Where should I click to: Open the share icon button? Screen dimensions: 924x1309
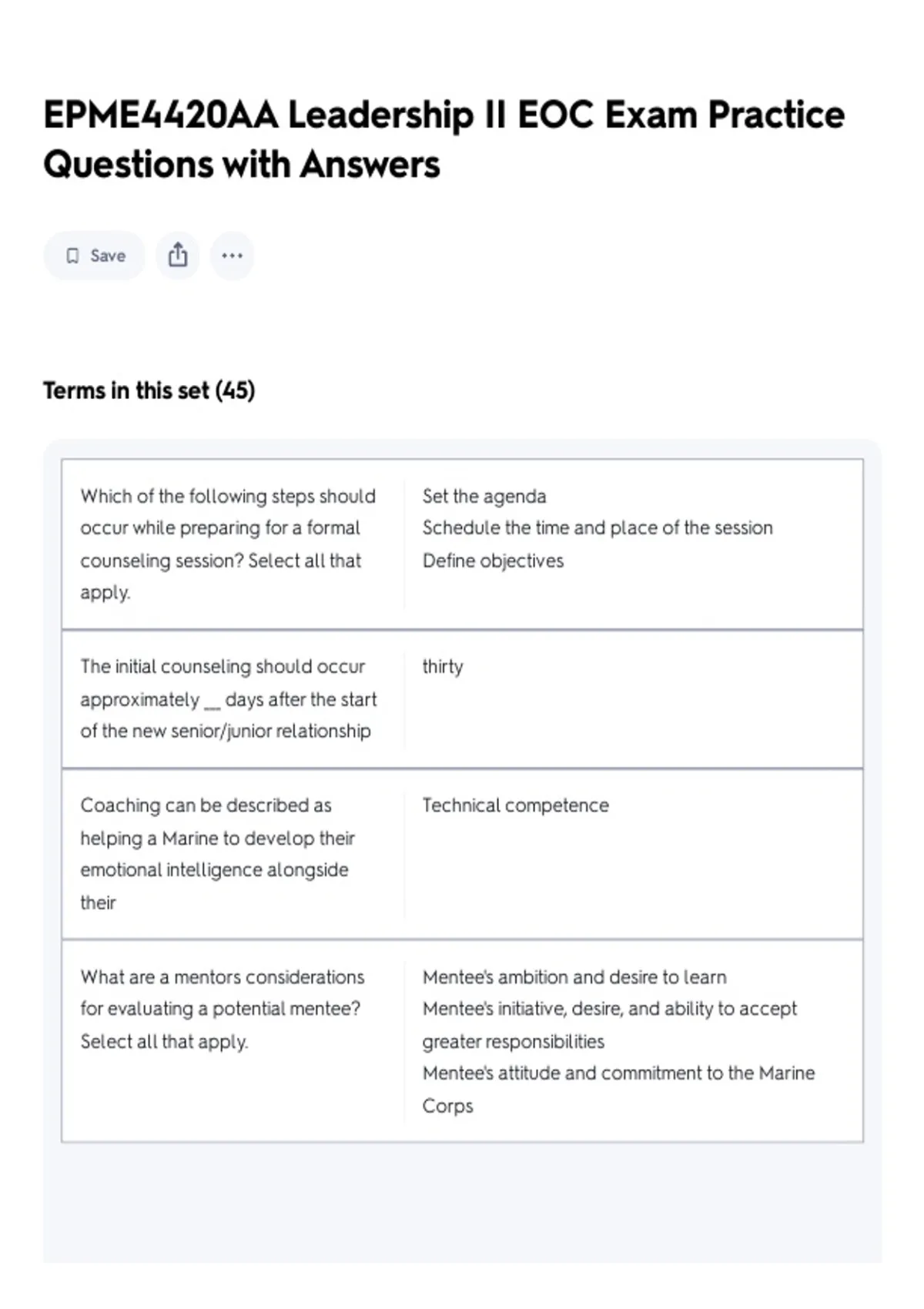click(178, 256)
